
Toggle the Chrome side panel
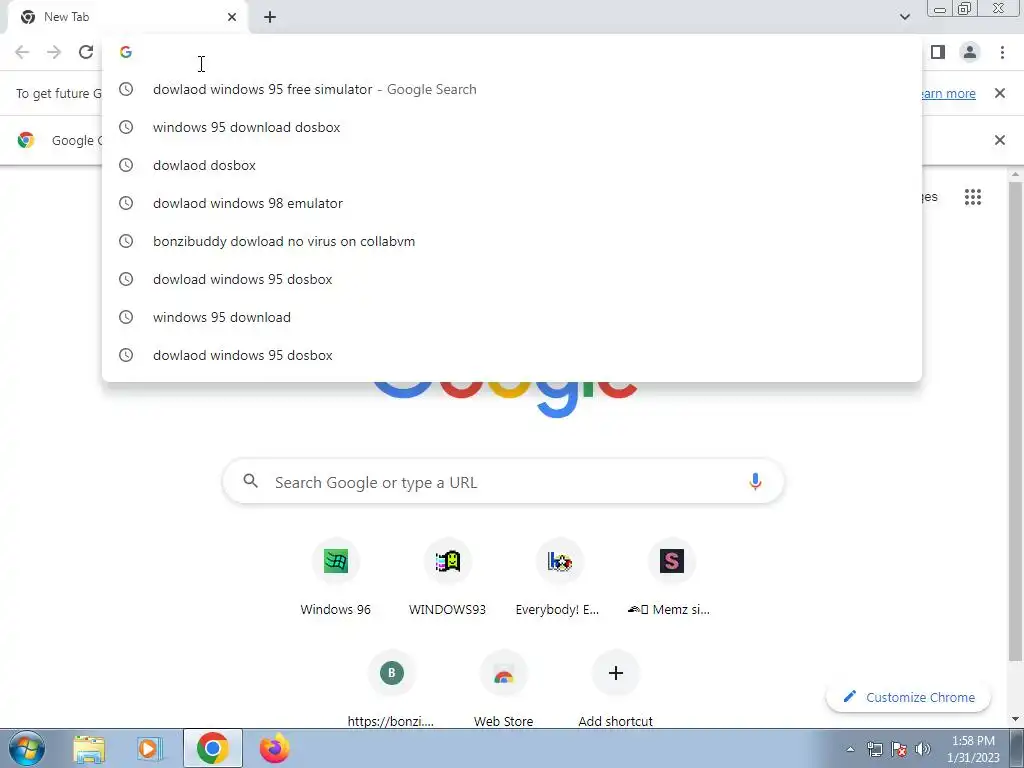click(x=938, y=52)
